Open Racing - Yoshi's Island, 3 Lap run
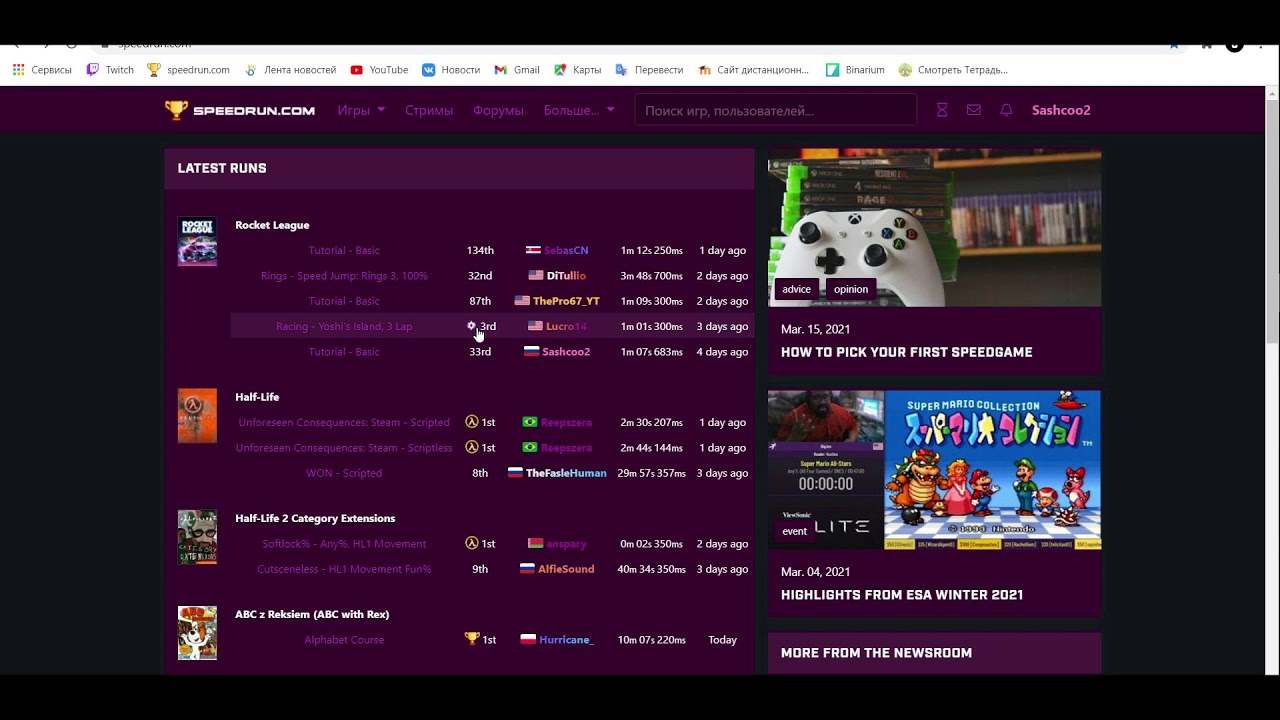 (344, 326)
